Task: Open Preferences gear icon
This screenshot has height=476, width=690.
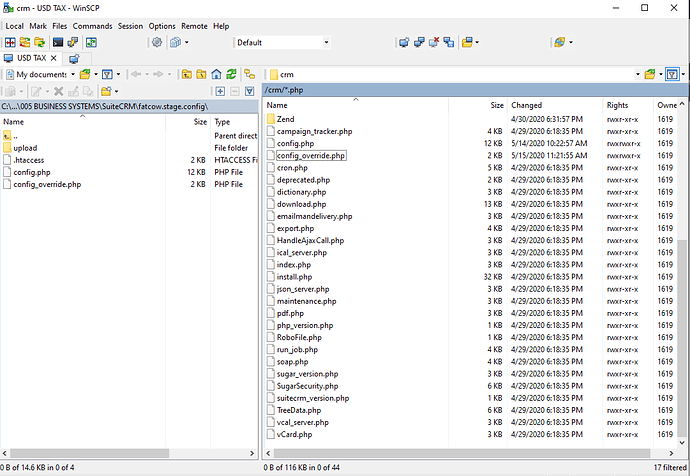Action: (x=157, y=42)
